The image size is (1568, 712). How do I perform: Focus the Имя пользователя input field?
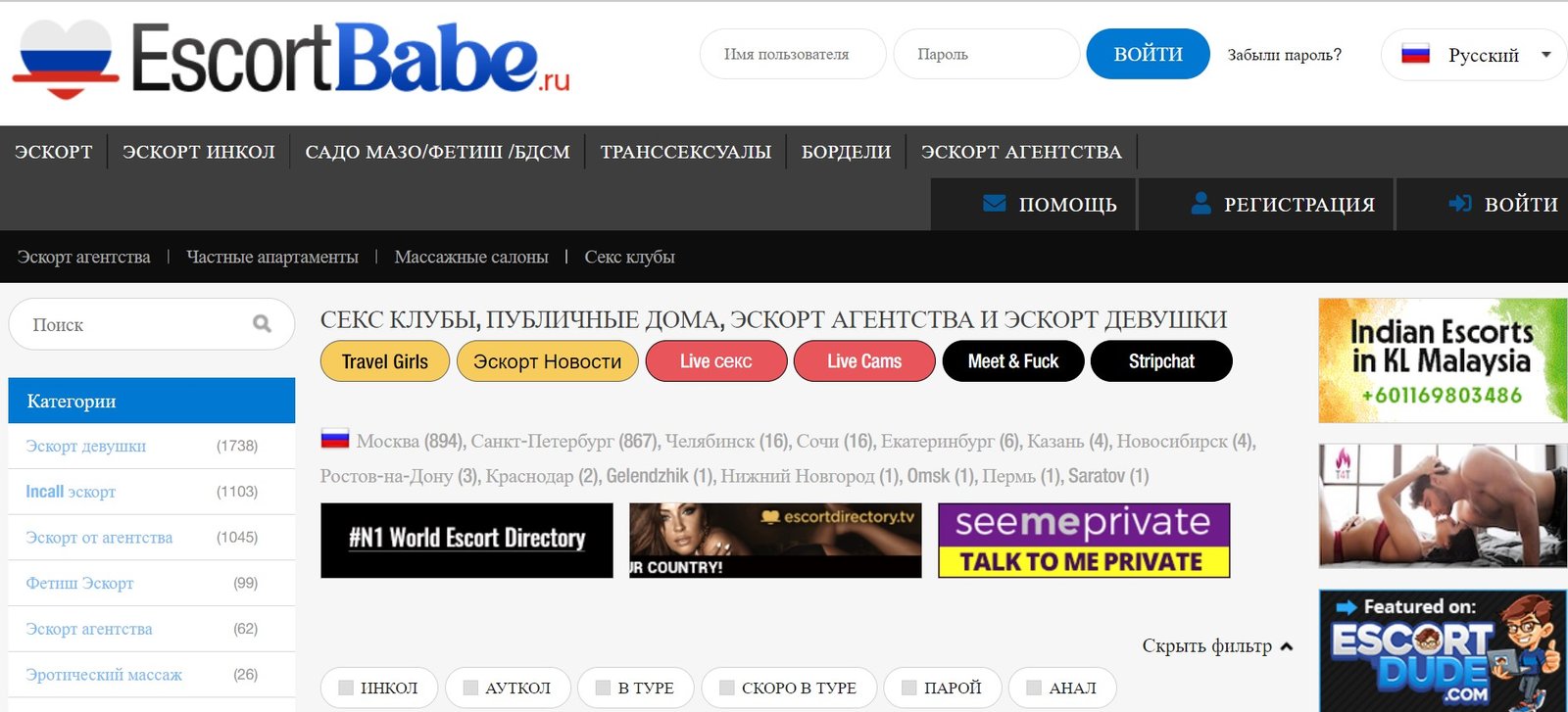(x=792, y=55)
